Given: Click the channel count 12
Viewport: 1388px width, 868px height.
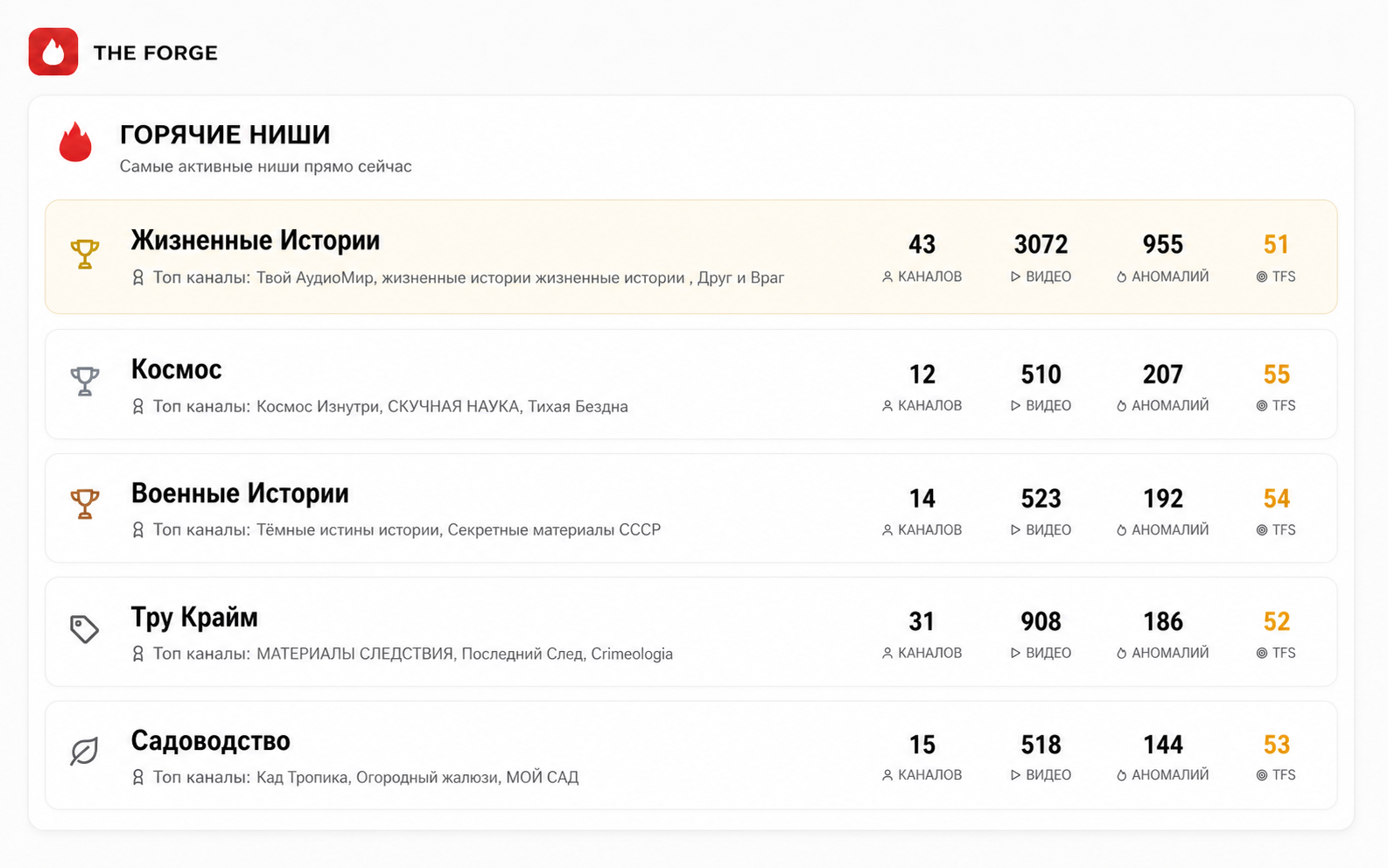Looking at the screenshot, I should pyautogui.click(x=922, y=374).
